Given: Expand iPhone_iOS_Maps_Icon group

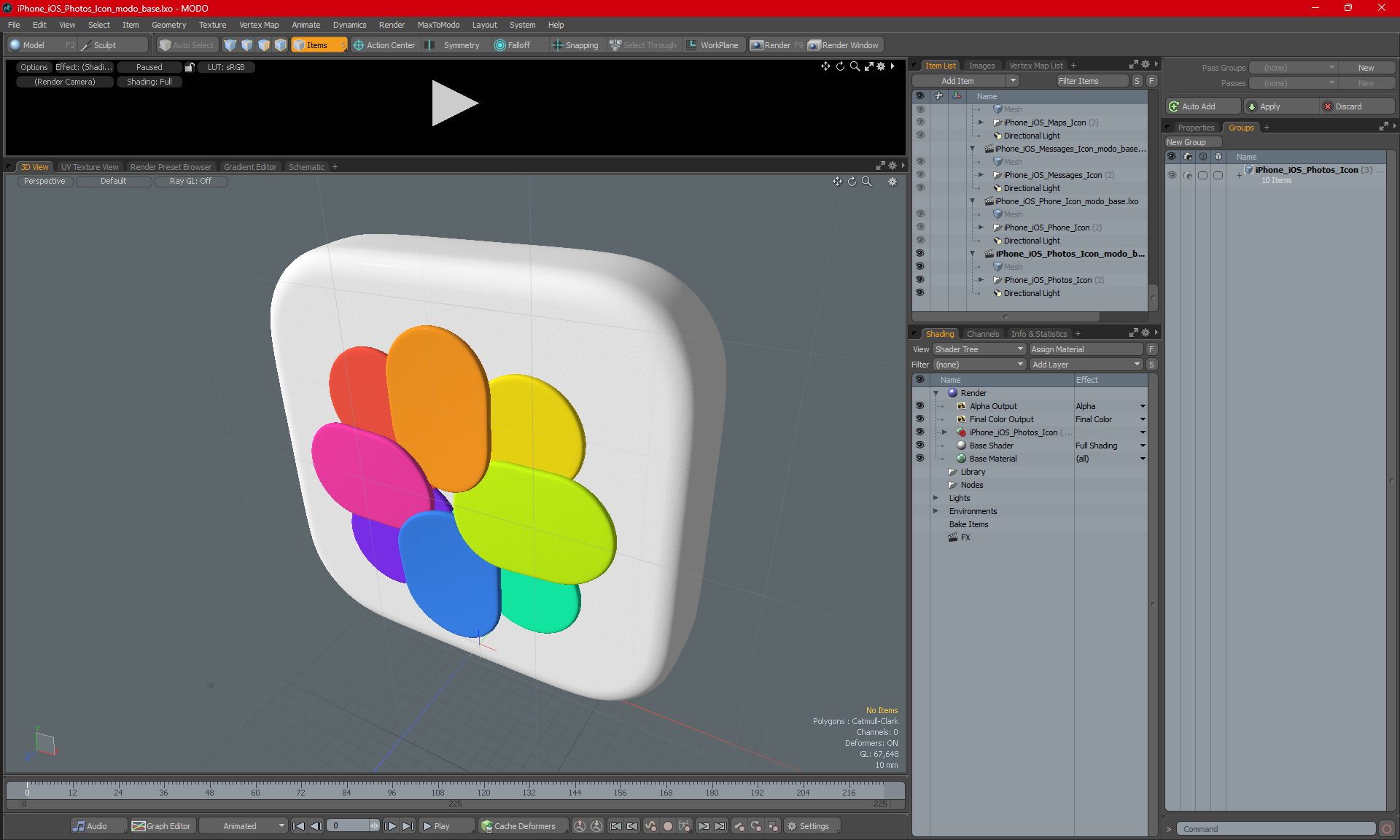Looking at the screenshot, I should [981, 122].
